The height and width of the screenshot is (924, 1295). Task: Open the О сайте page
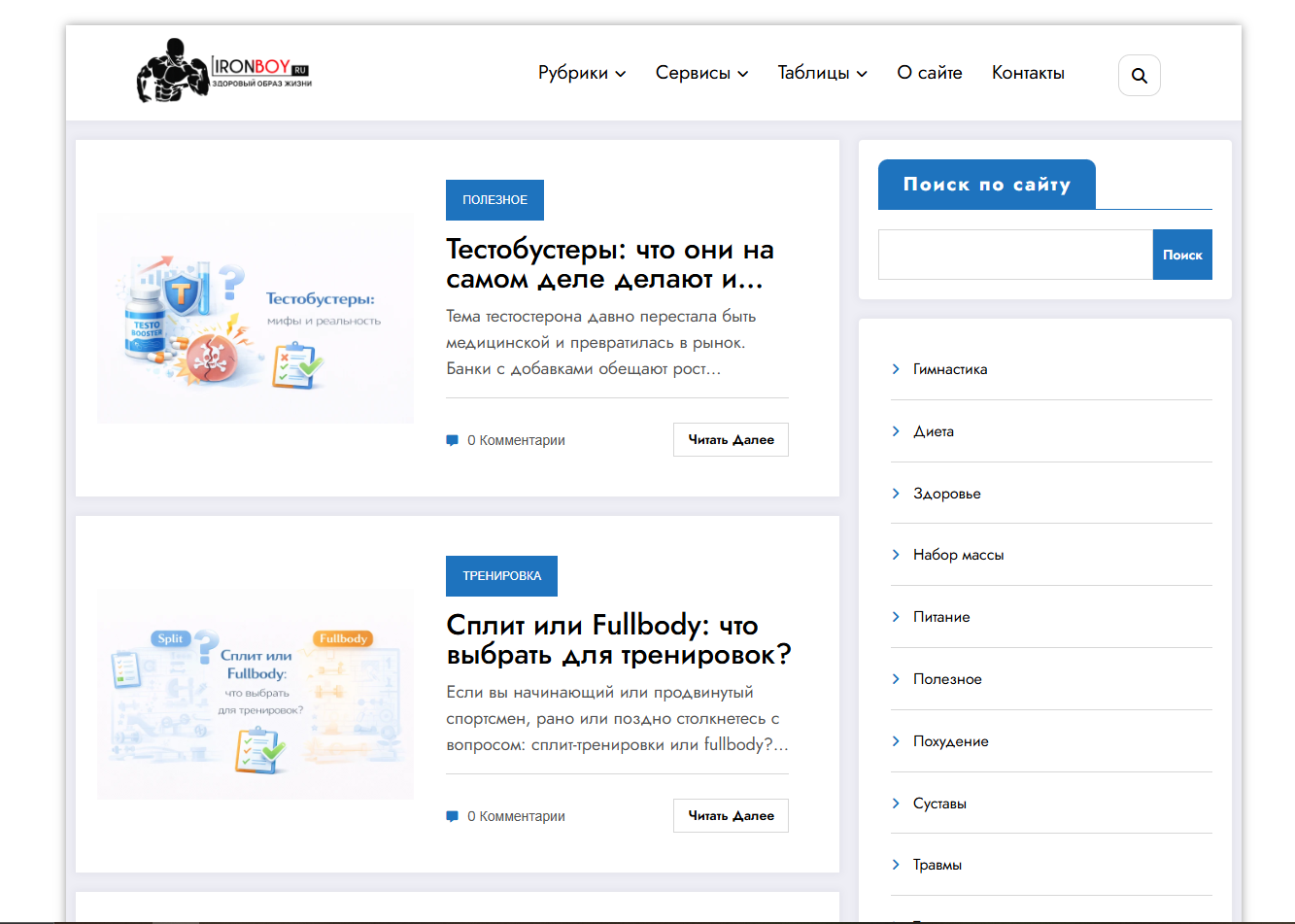930,73
